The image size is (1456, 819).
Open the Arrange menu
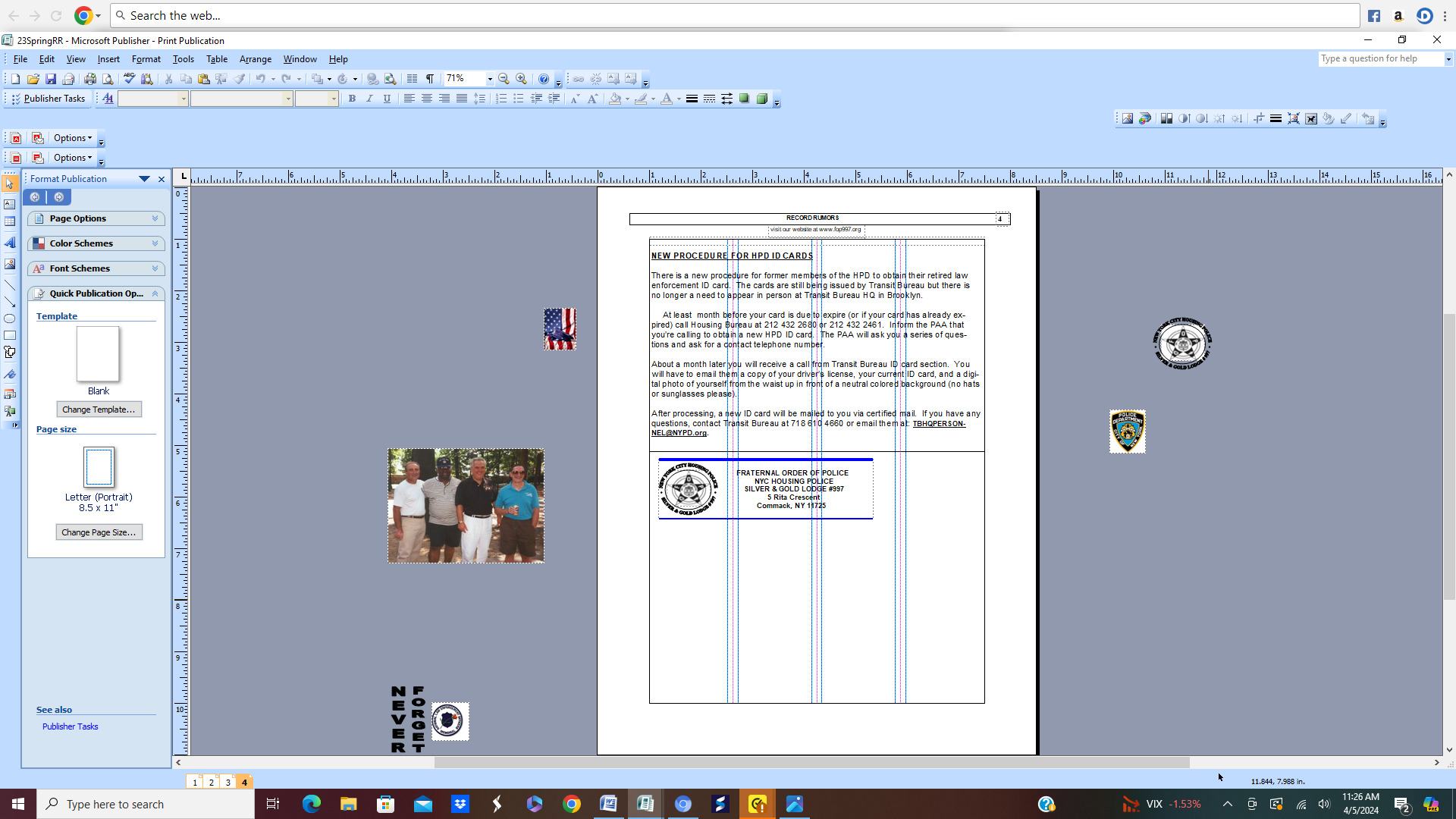[255, 59]
